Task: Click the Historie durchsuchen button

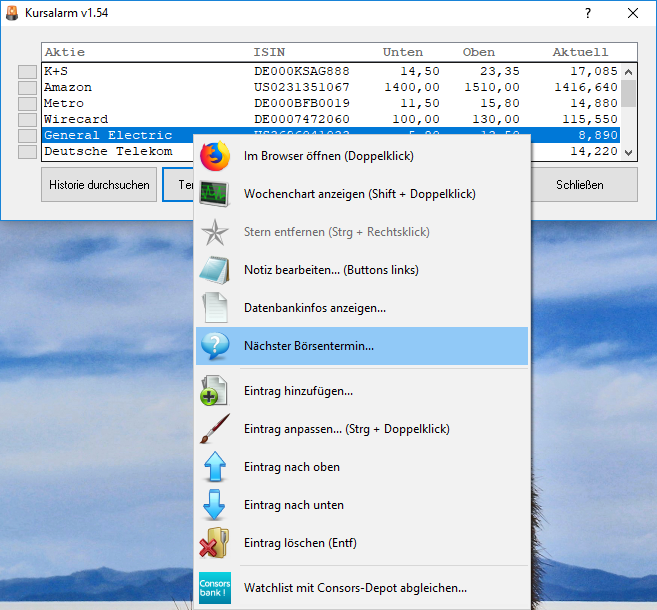Action: pyautogui.click(x=99, y=185)
